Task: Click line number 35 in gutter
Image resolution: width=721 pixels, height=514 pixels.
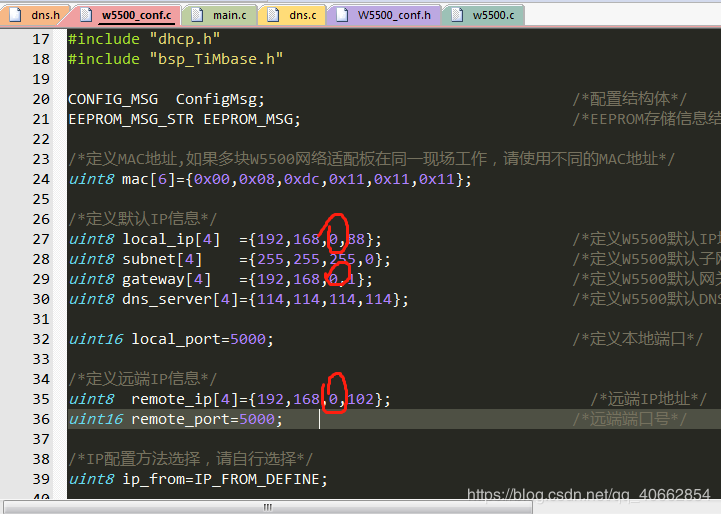Action: 41,399
